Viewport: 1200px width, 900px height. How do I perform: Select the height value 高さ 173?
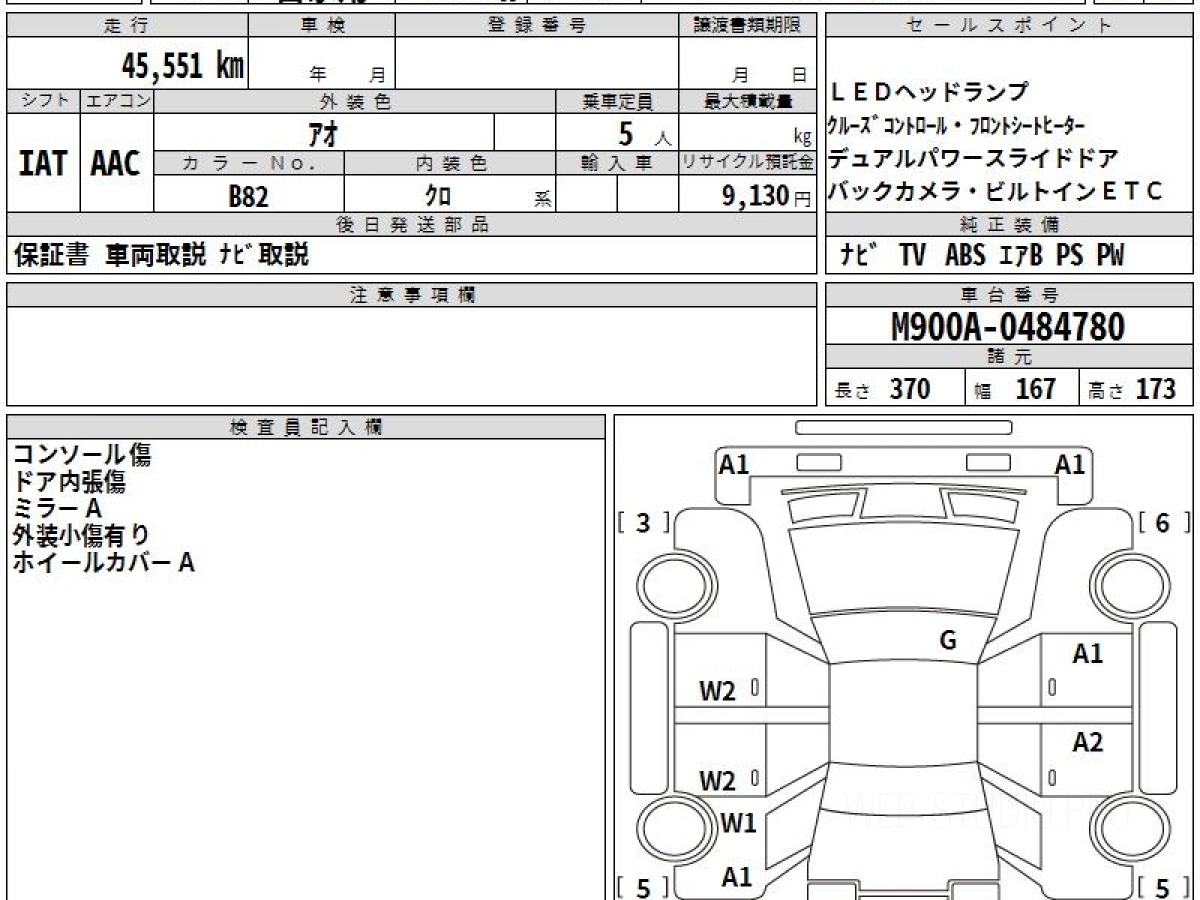coord(1132,389)
